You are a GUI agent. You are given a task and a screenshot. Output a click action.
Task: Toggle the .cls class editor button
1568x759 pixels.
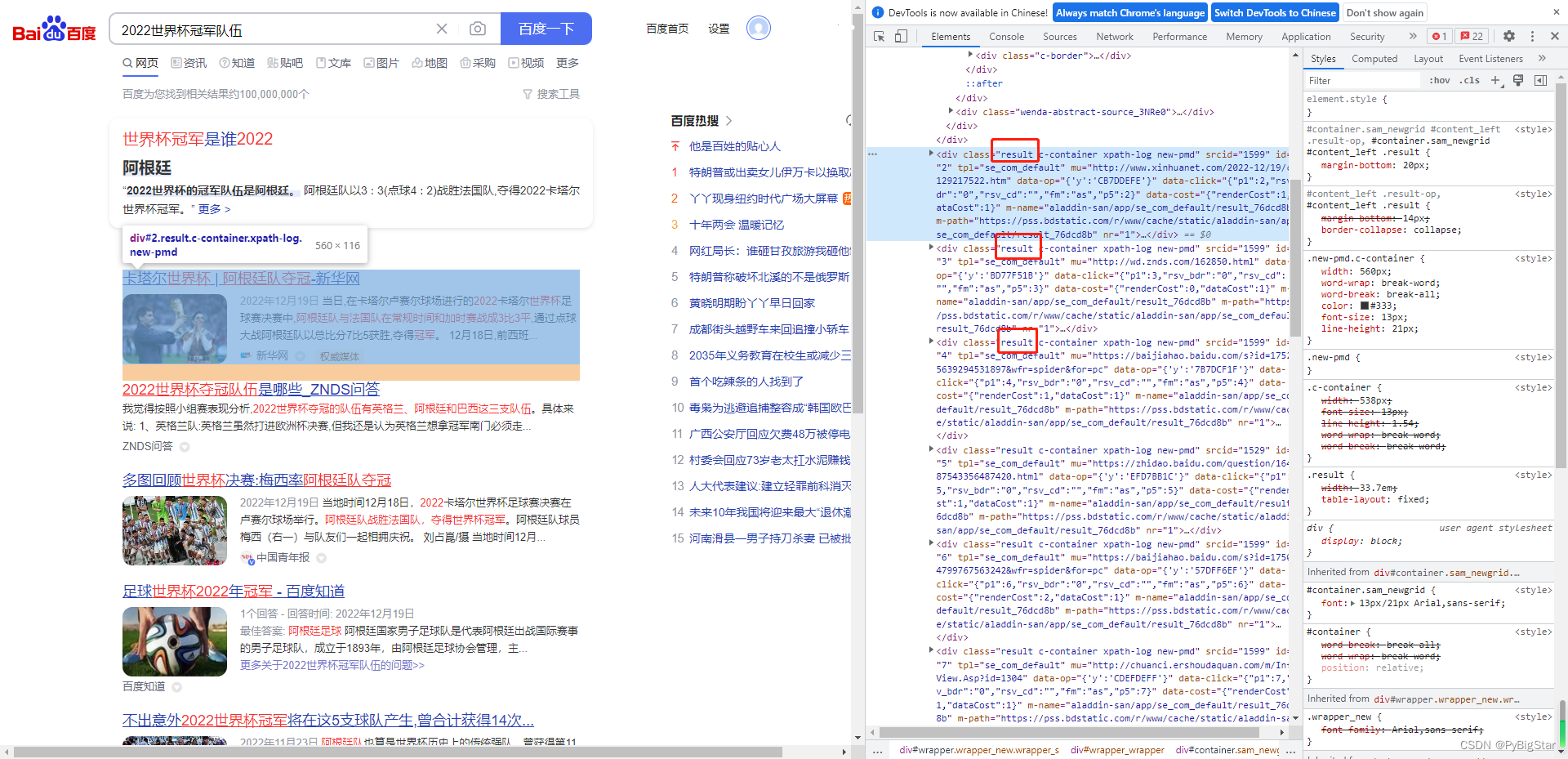pos(1470,80)
